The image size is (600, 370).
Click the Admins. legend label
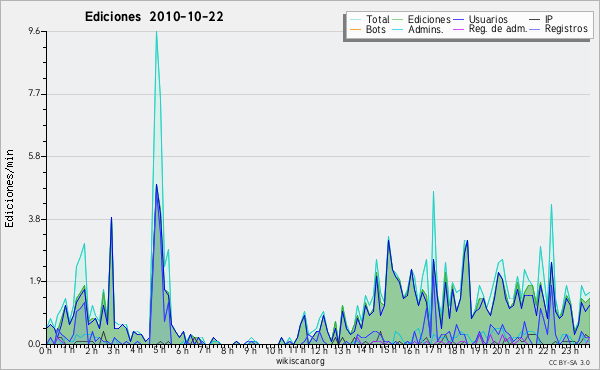[426, 29]
